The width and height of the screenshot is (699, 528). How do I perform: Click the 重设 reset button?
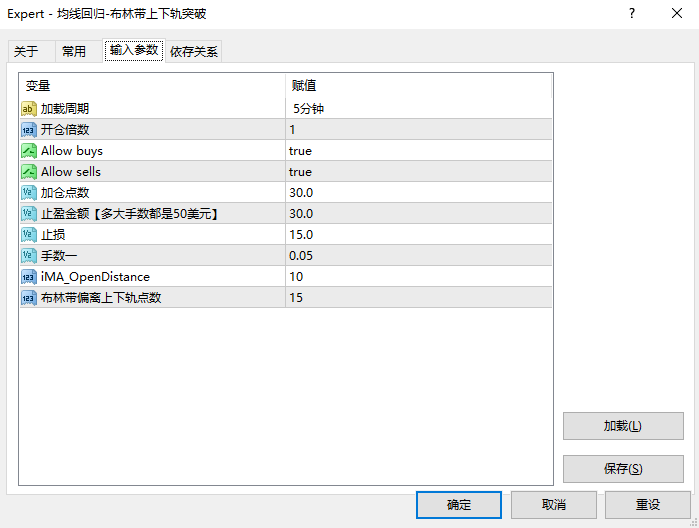tap(647, 504)
